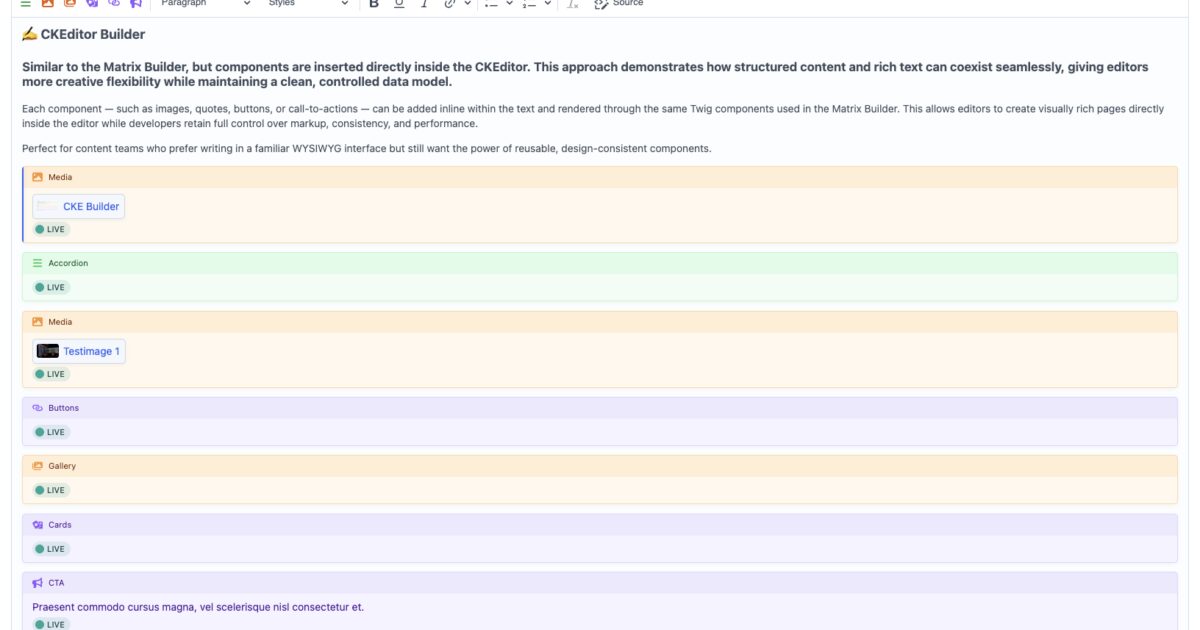The width and height of the screenshot is (1200, 630).
Task: Toggle bold formatting
Action: (374, 3)
